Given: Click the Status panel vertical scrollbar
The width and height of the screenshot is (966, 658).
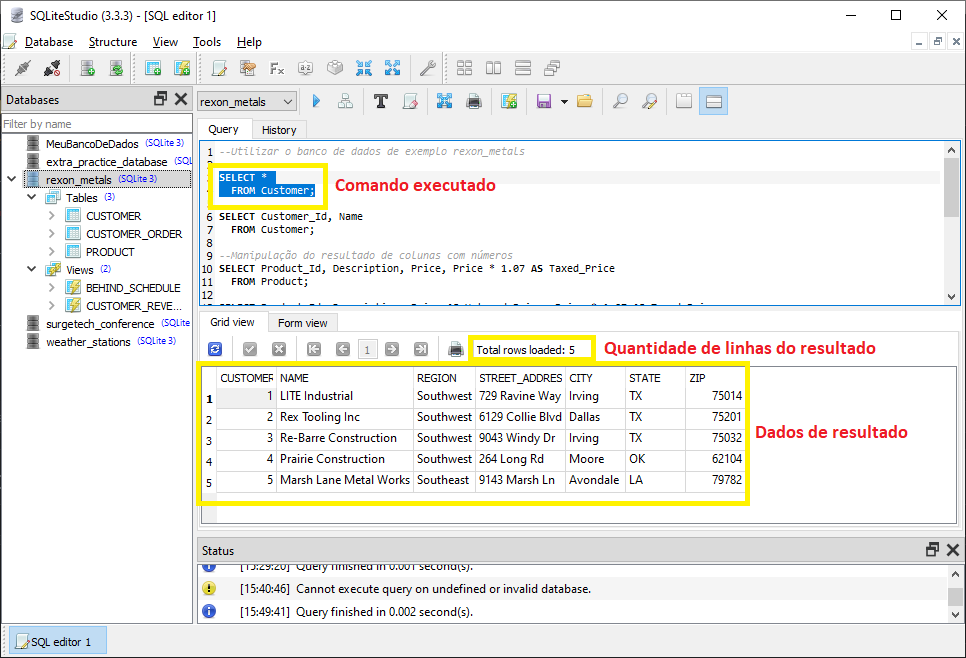Looking at the screenshot, I should [955, 594].
